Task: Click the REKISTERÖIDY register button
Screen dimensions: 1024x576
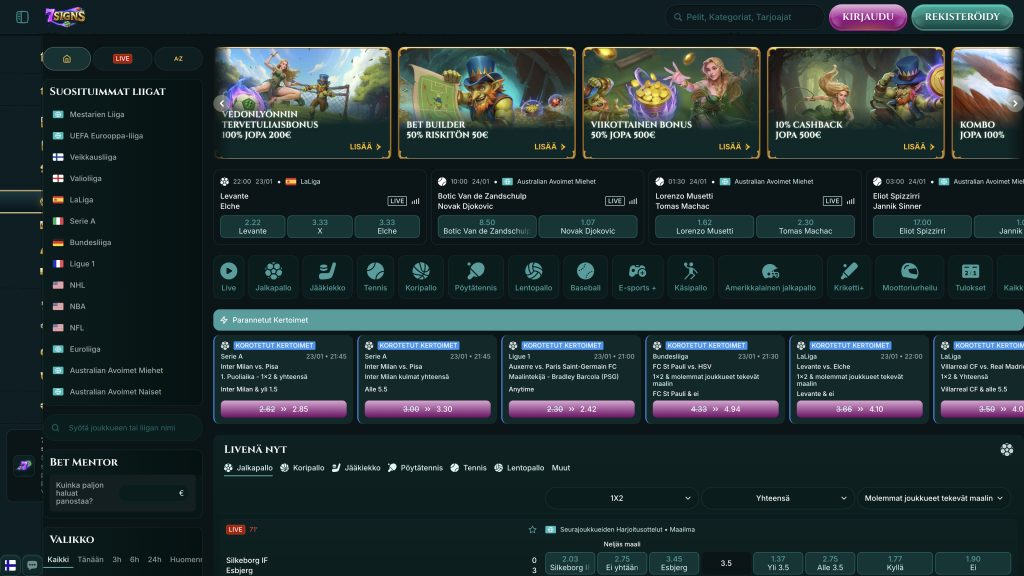Action: pos(962,17)
